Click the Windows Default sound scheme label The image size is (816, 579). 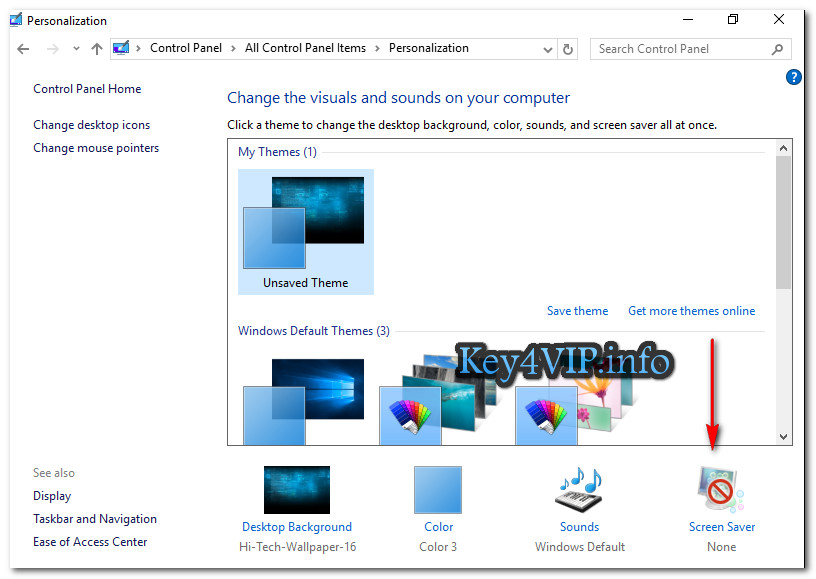coord(580,547)
